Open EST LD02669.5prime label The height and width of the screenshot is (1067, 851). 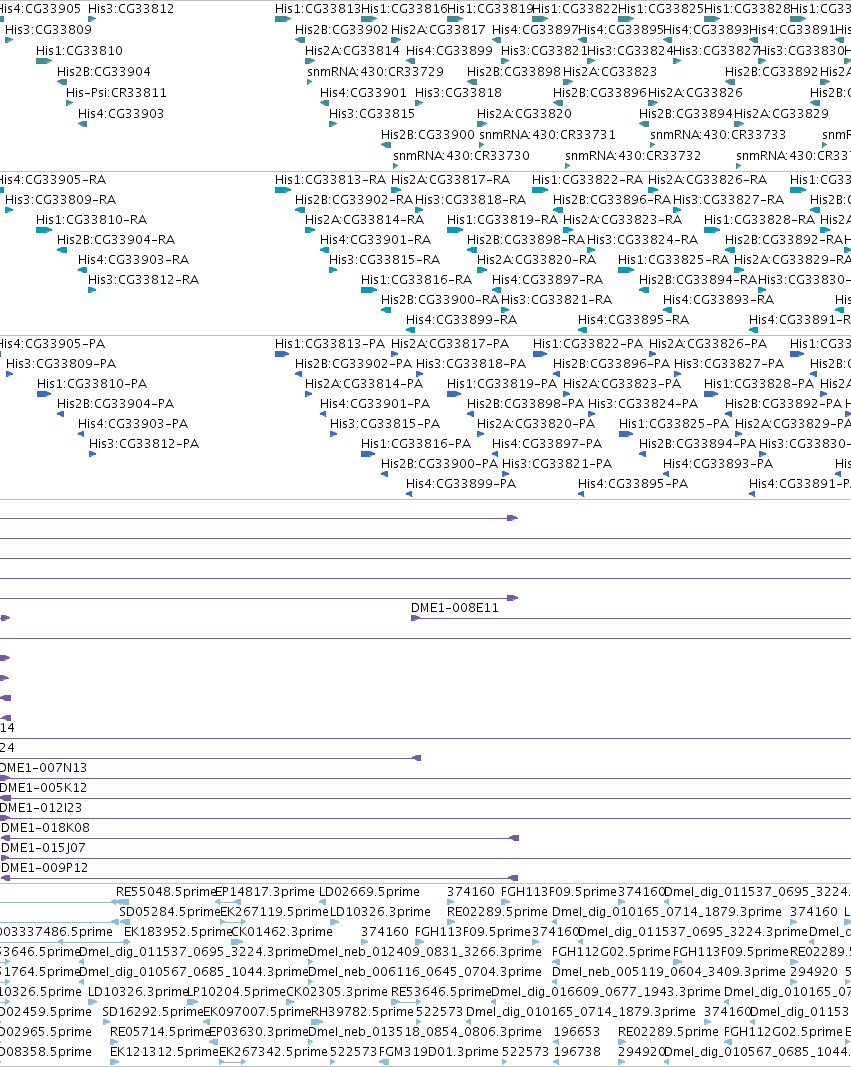pyautogui.click(x=369, y=891)
